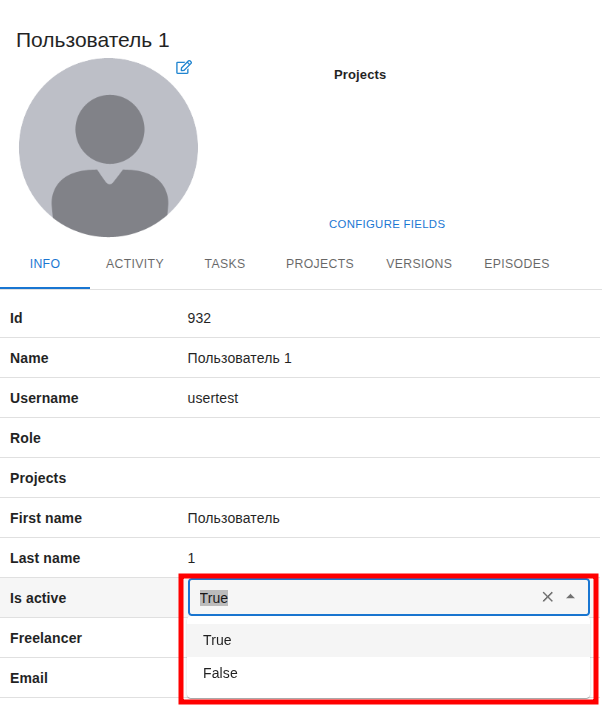
Task: Select True from the dropdown list
Action: (x=217, y=640)
